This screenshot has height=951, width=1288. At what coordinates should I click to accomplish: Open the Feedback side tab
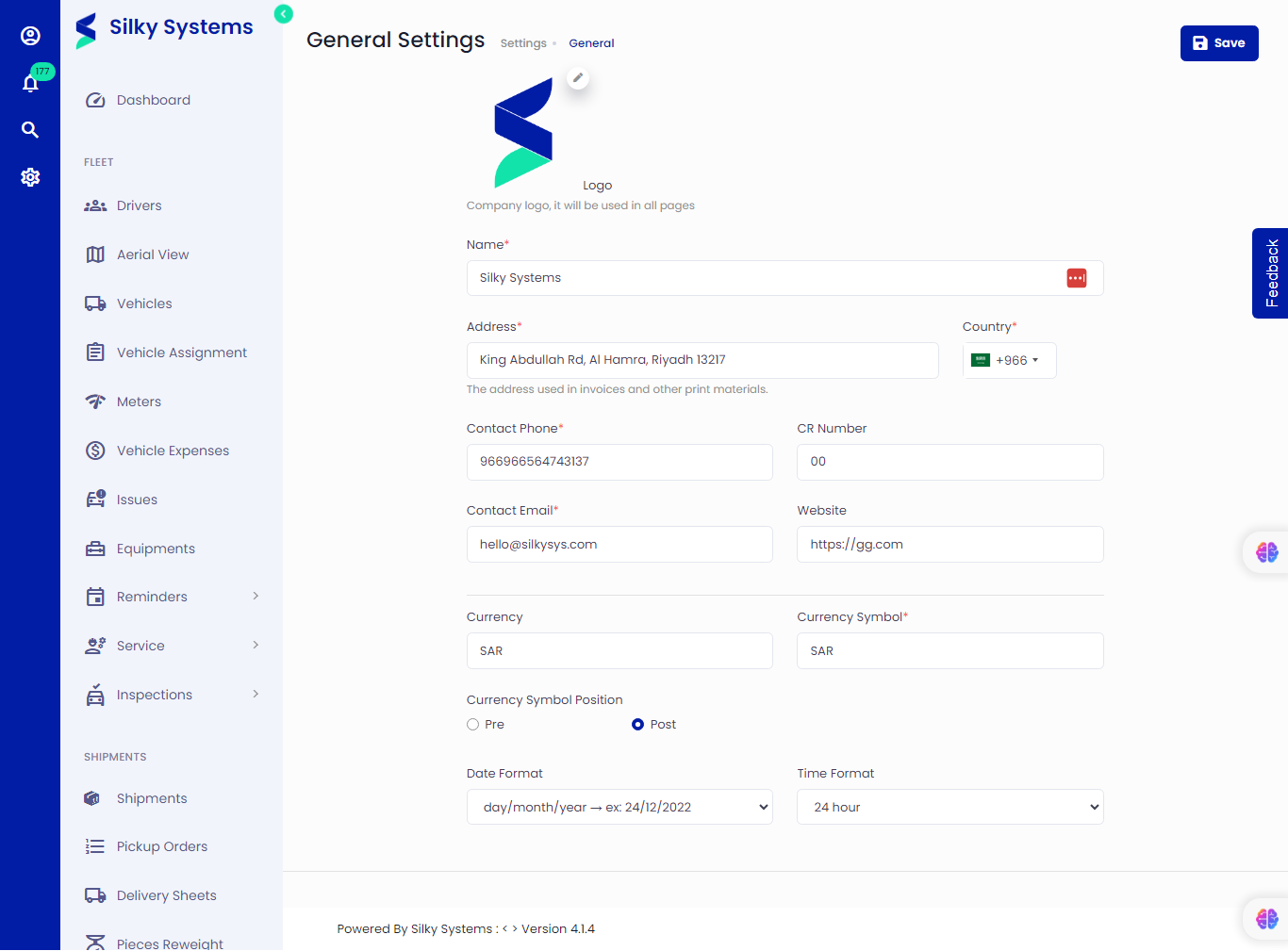[1270, 273]
